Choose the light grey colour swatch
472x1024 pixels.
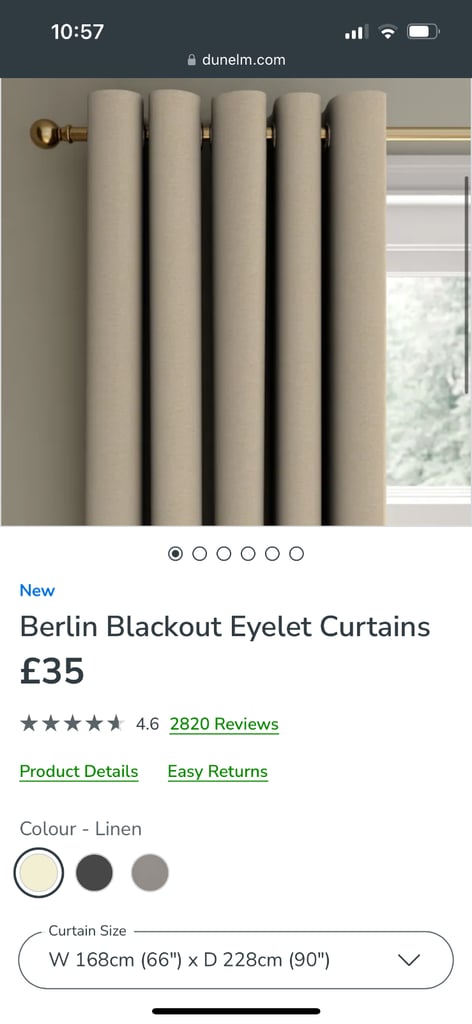tap(150, 872)
